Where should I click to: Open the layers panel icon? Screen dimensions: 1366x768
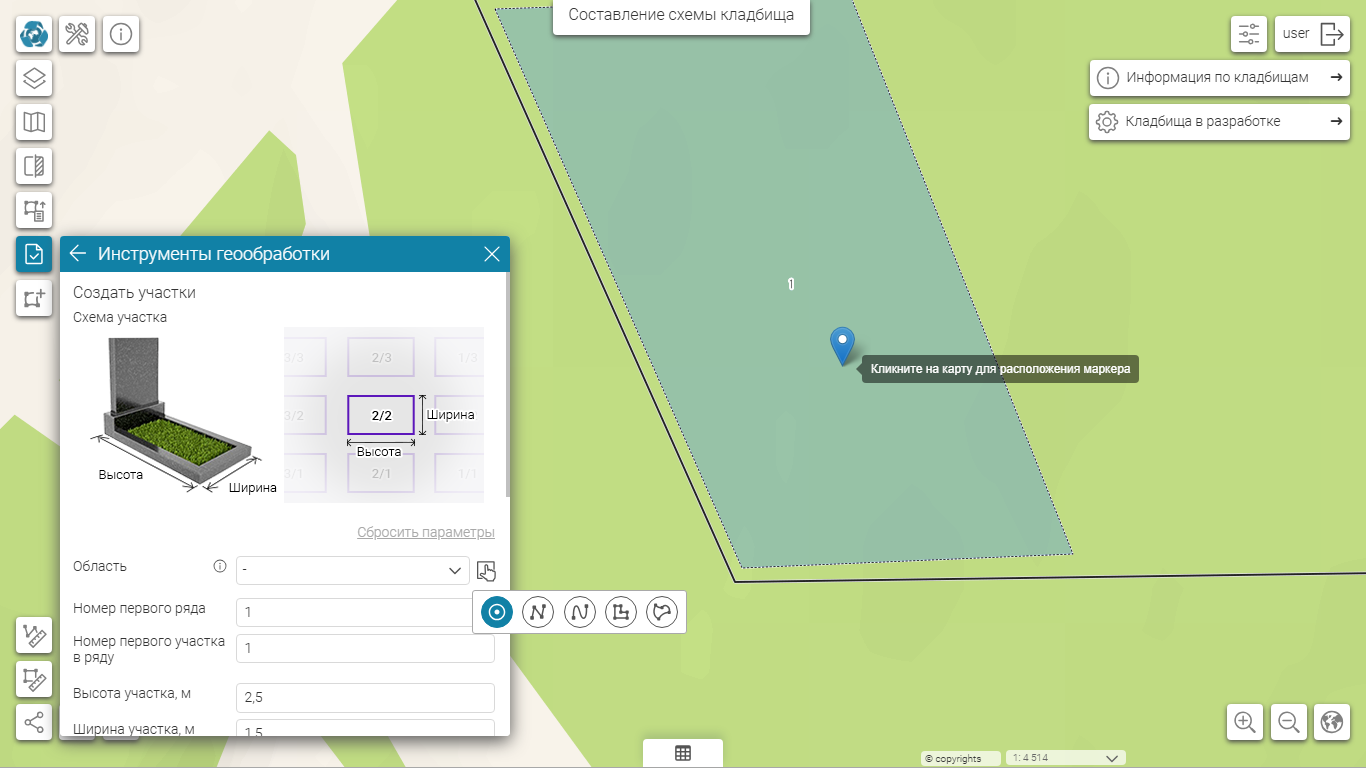tap(34, 78)
